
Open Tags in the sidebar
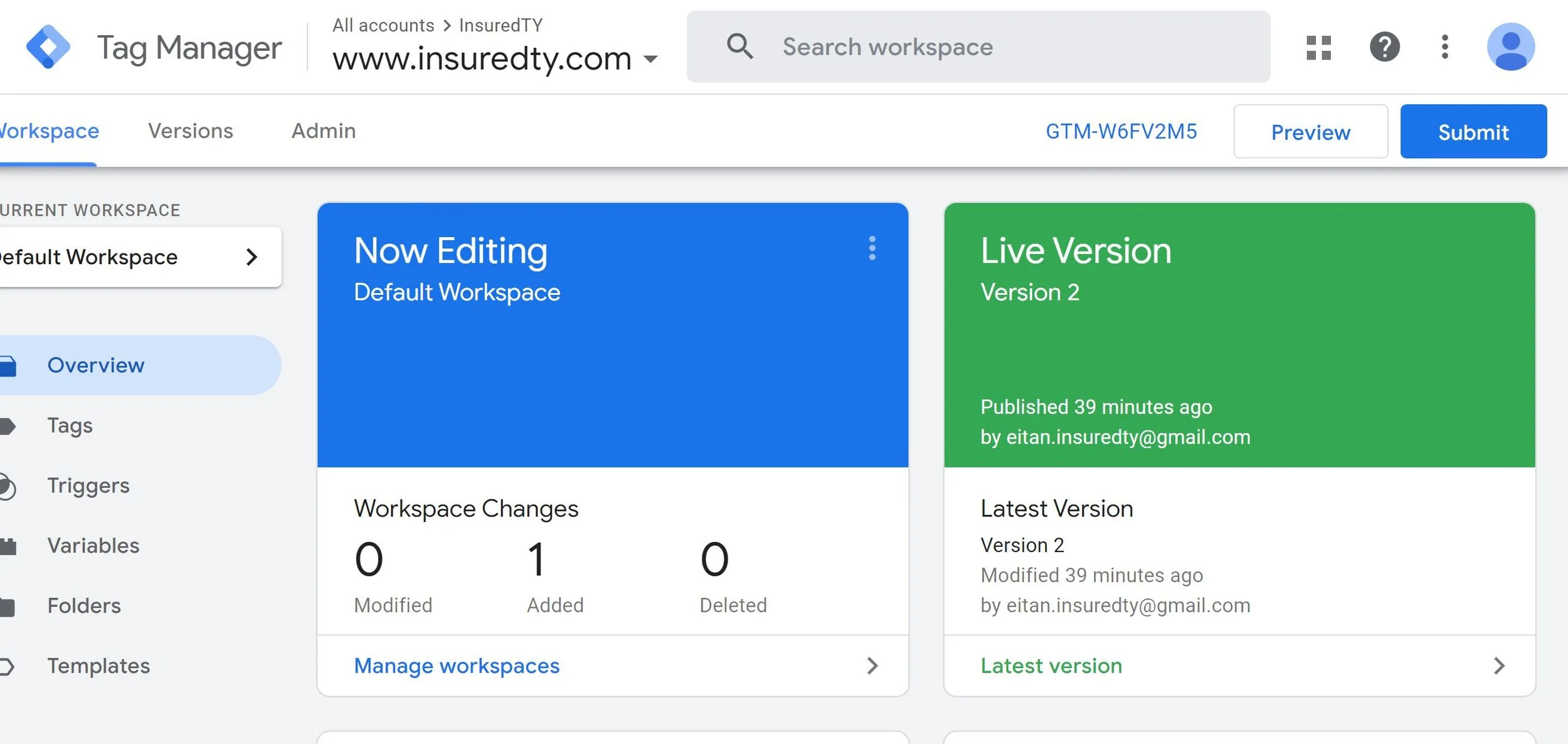(x=70, y=426)
